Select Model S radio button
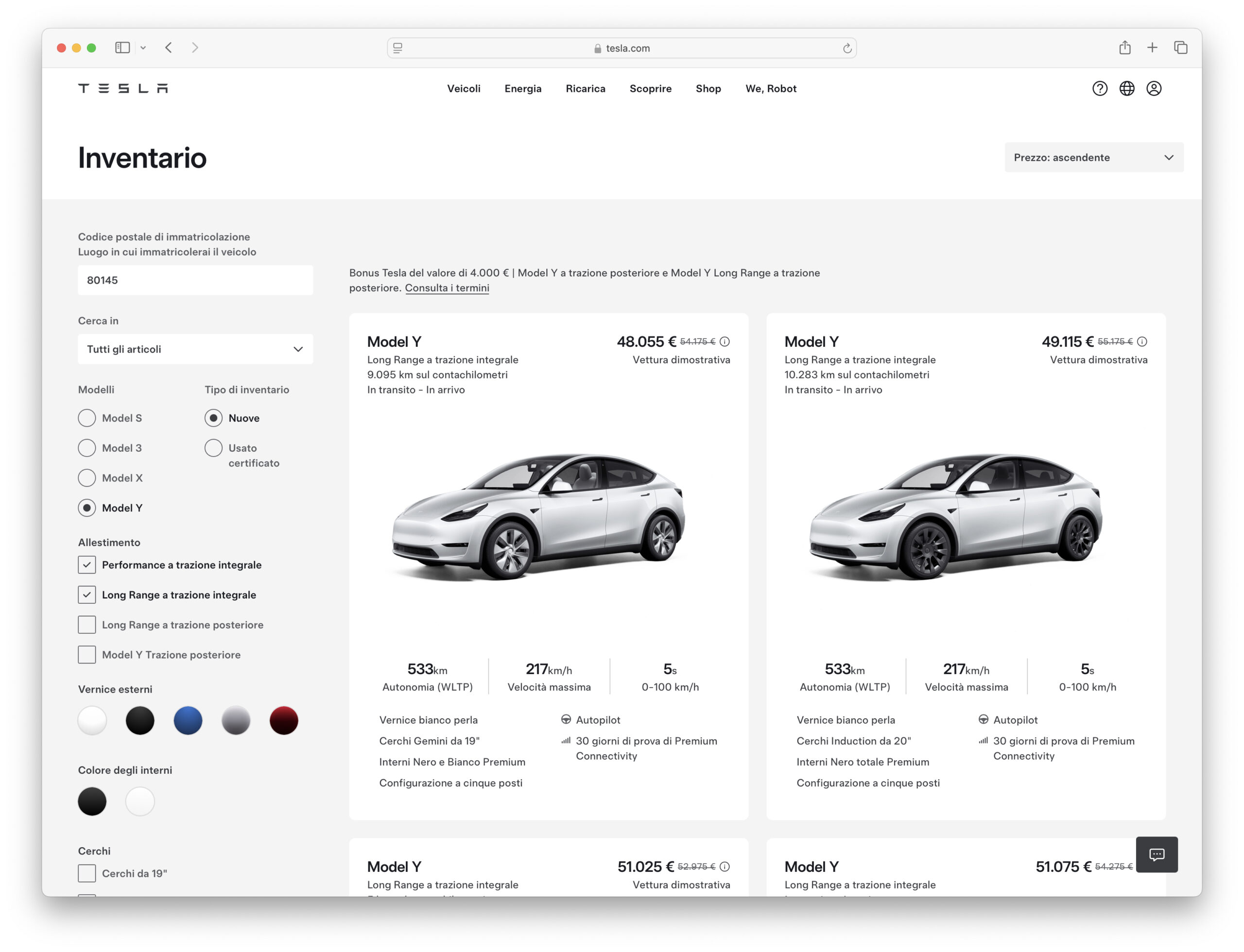Image resolution: width=1244 pixels, height=952 pixels. click(x=87, y=418)
